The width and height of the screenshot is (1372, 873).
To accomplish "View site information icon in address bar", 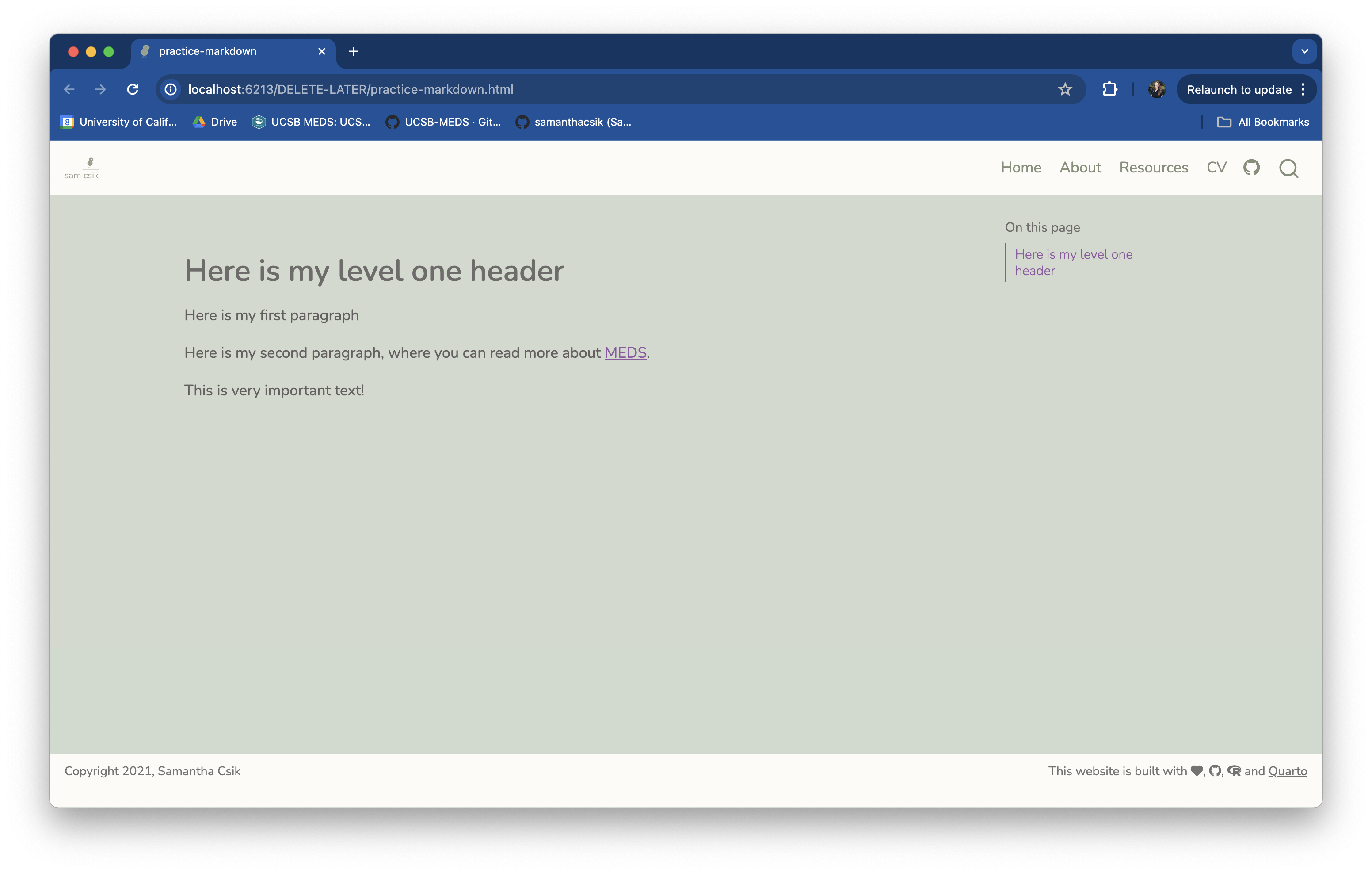I will click(170, 89).
